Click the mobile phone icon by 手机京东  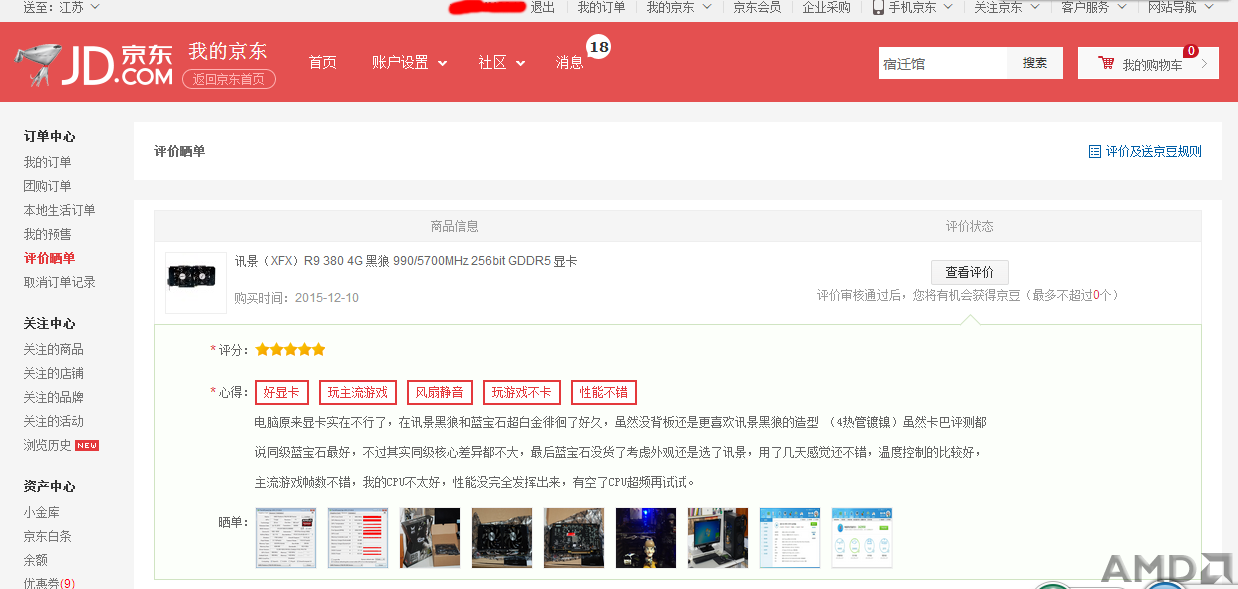[878, 7]
